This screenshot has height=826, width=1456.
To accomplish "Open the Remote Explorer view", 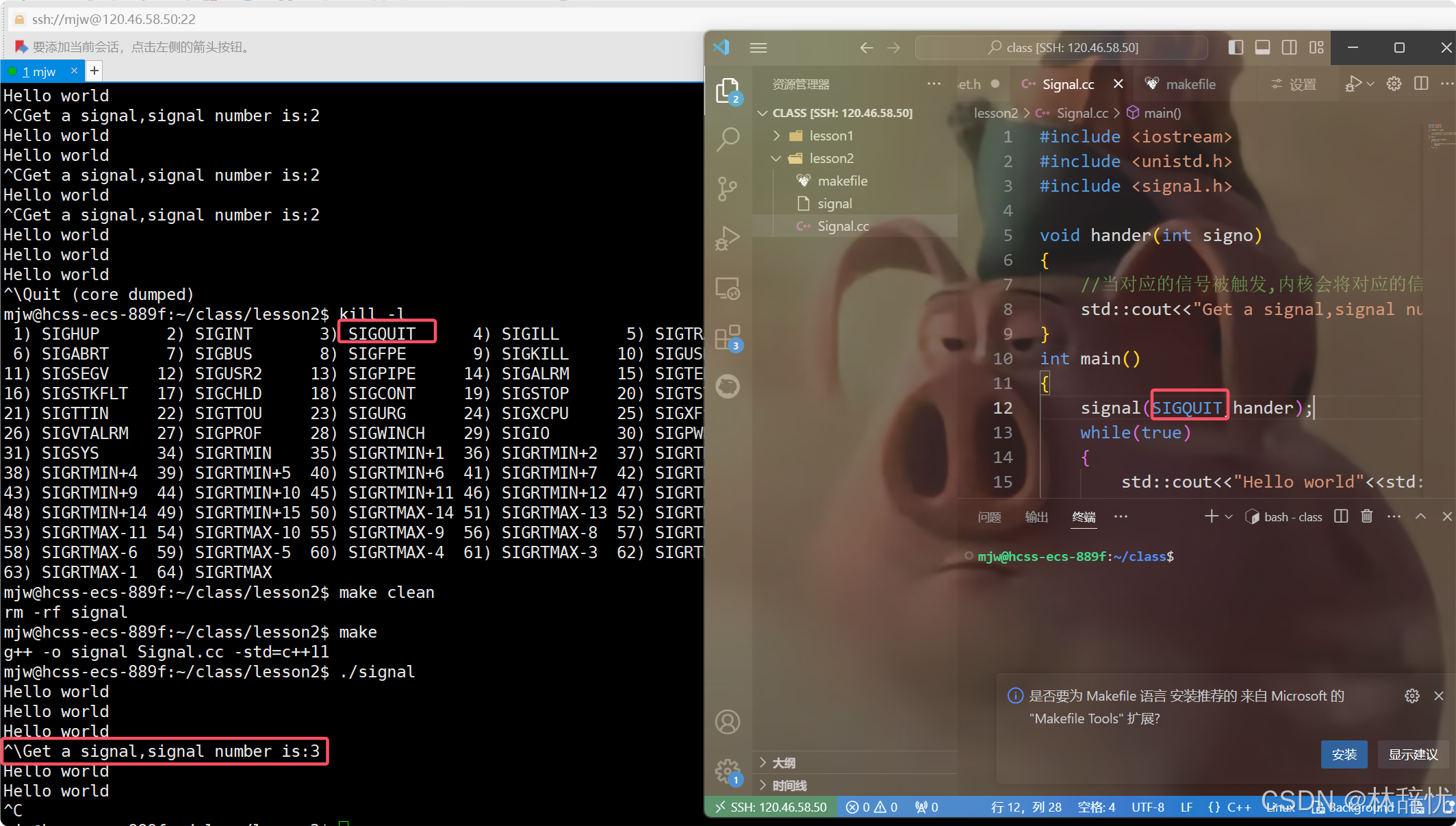I will (728, 288).
